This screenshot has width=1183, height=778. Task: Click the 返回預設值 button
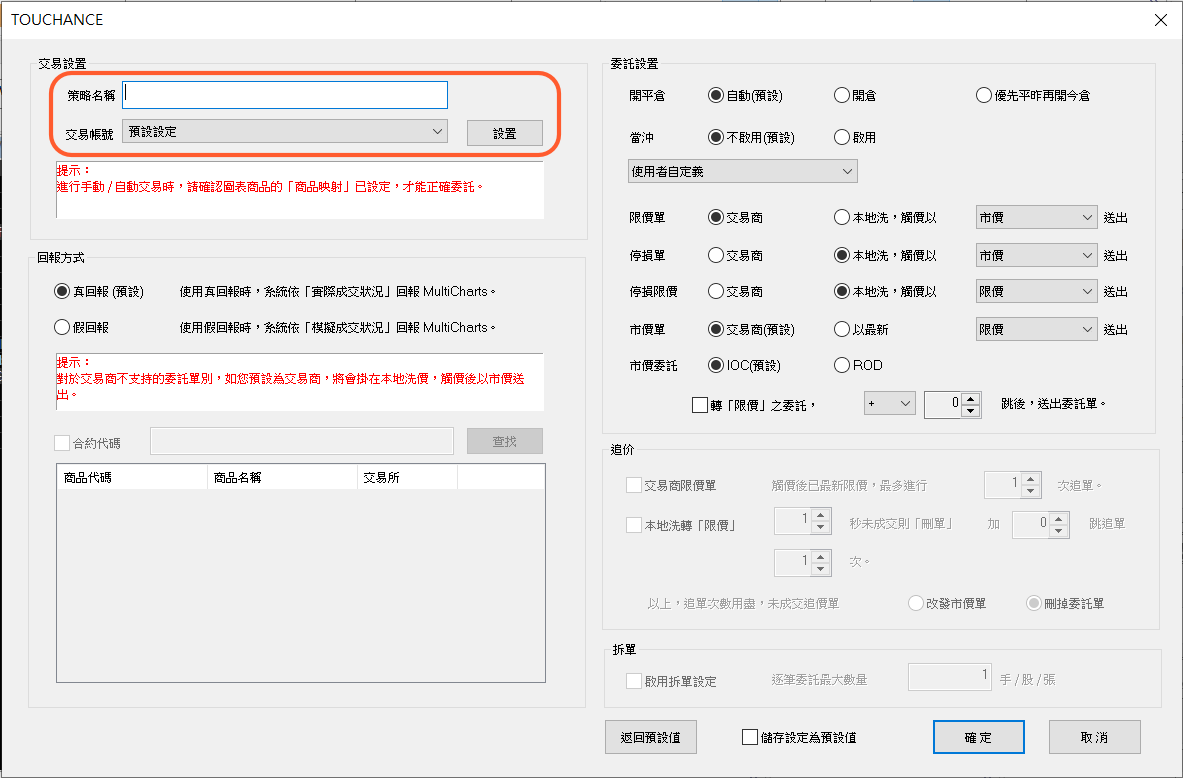coord(650,737)
